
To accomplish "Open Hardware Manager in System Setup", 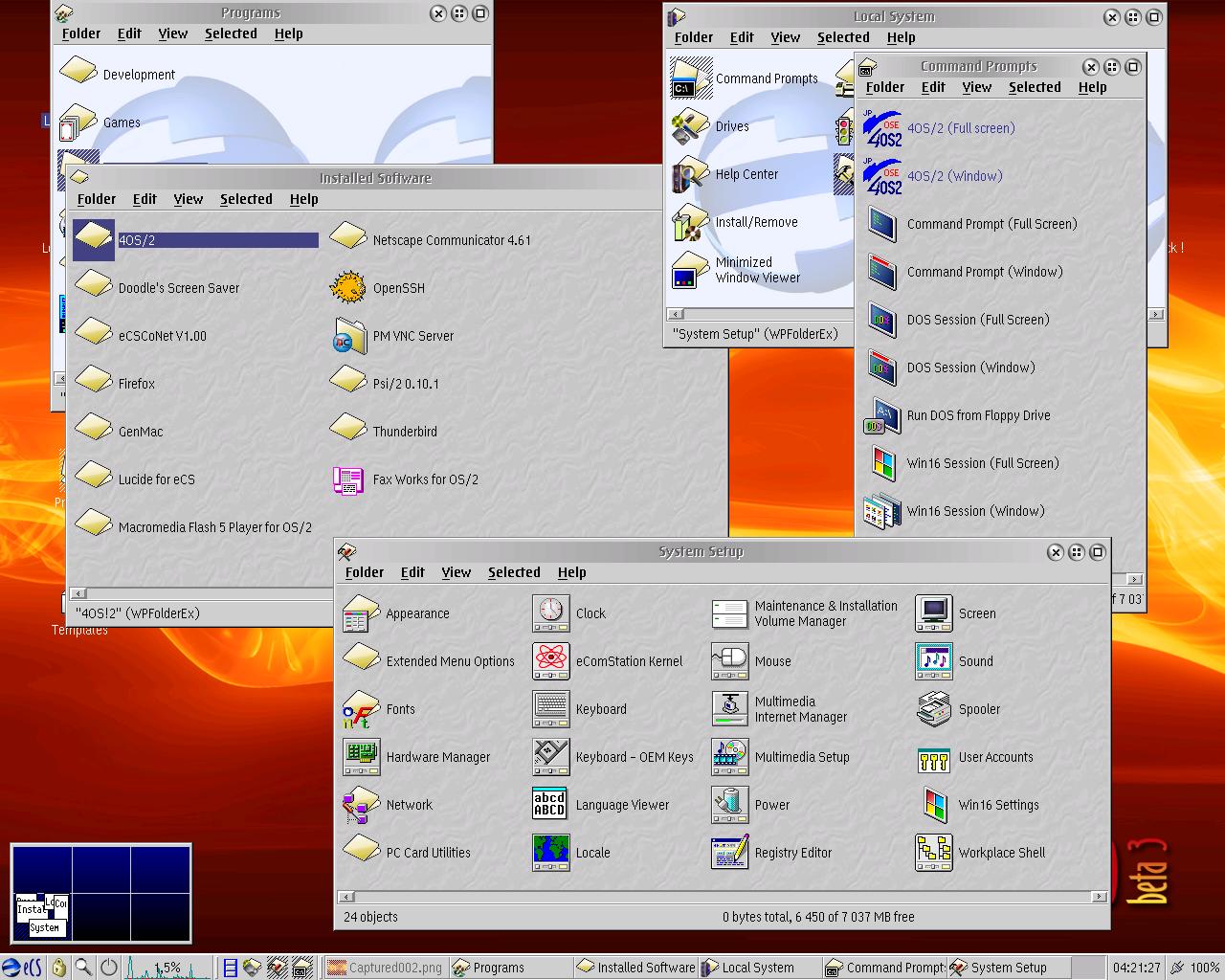I will 362,757.
